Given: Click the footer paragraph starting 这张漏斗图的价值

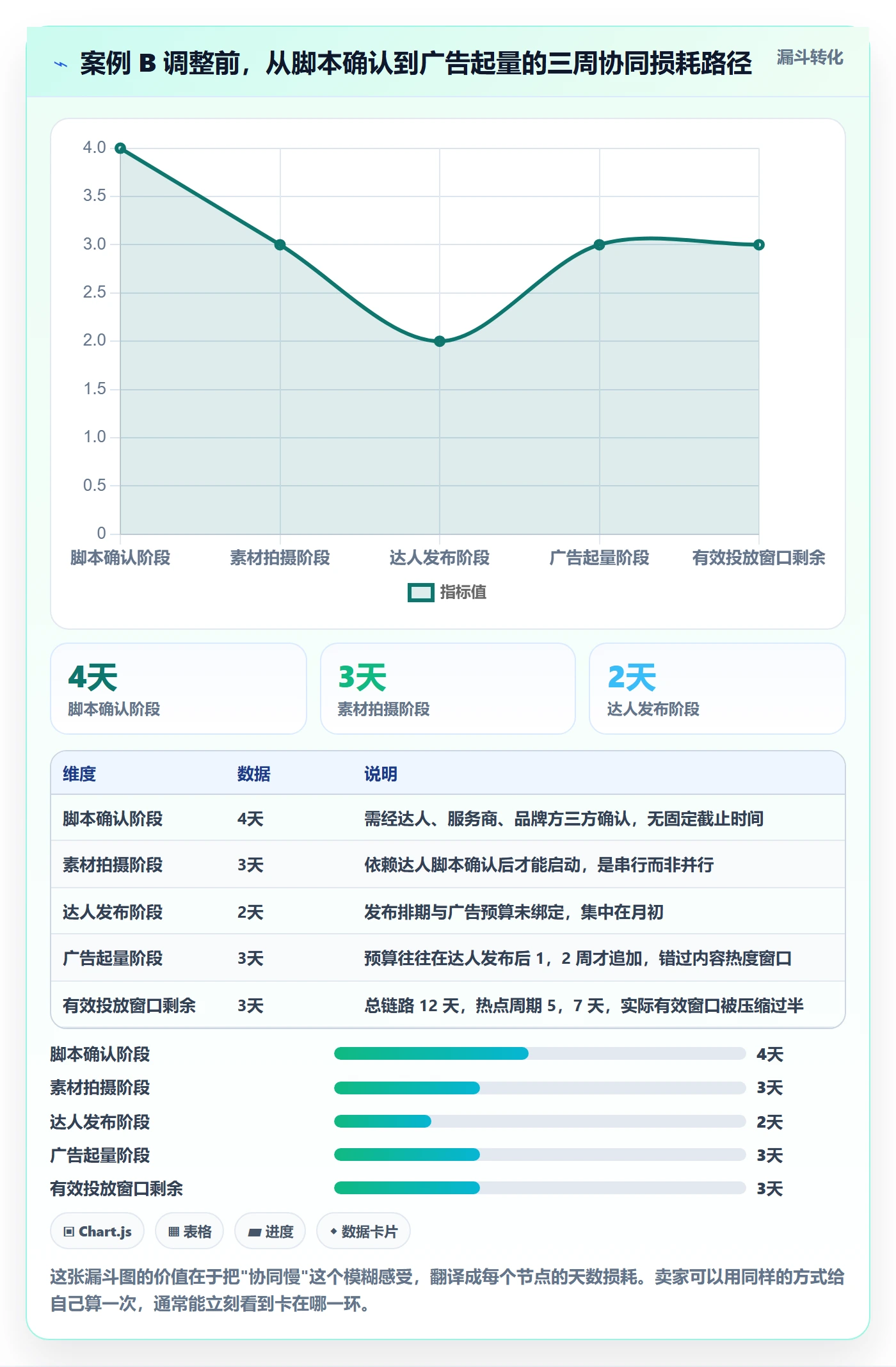Looking at the screenshot, I should click(x=447, y=1290).
